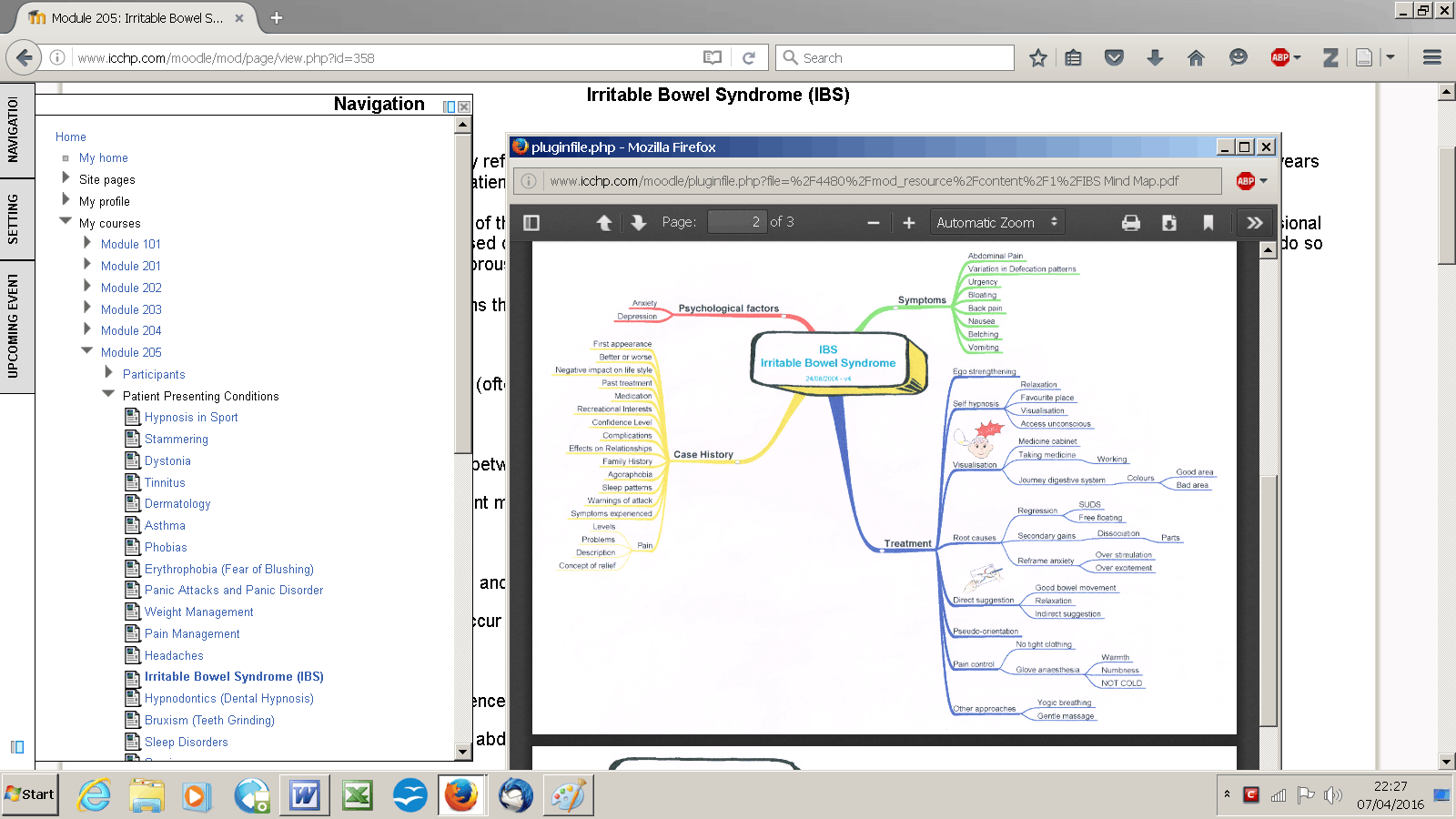
Task: Open the Automatic Zoom dropdown
Action: [x=996, y=221]
